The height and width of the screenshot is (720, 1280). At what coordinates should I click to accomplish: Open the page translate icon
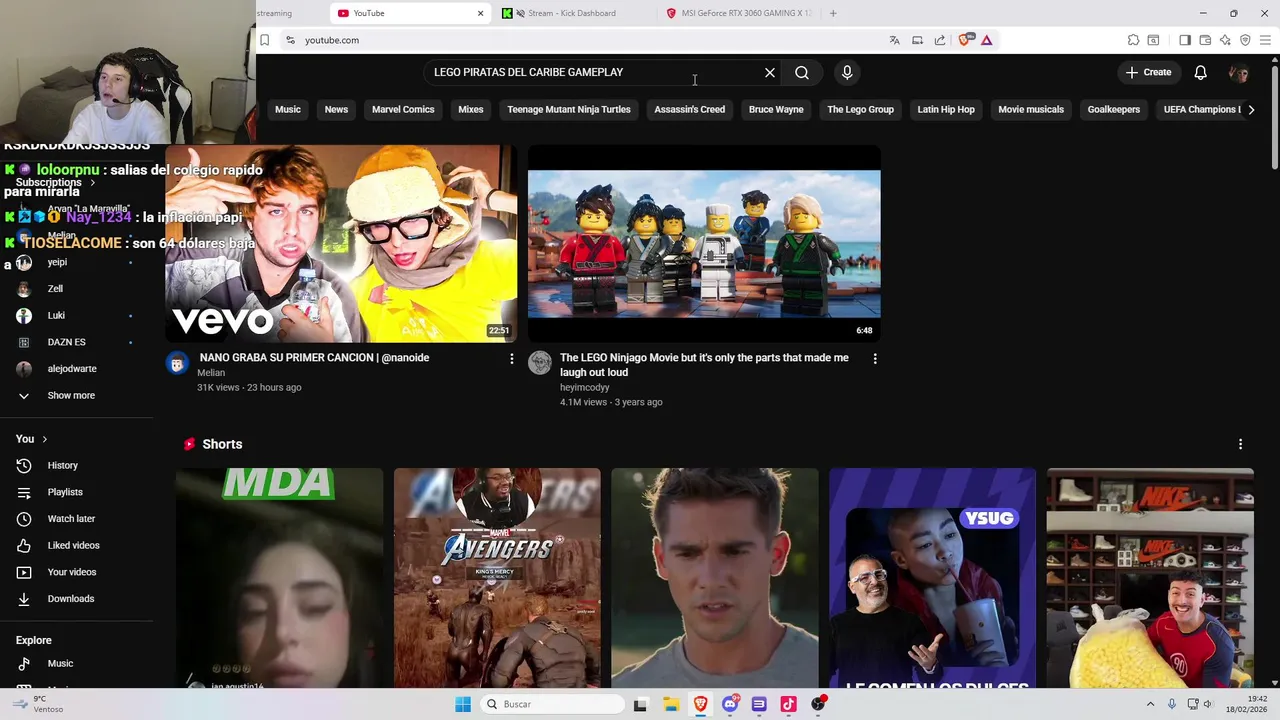click(x=894, y=40)
